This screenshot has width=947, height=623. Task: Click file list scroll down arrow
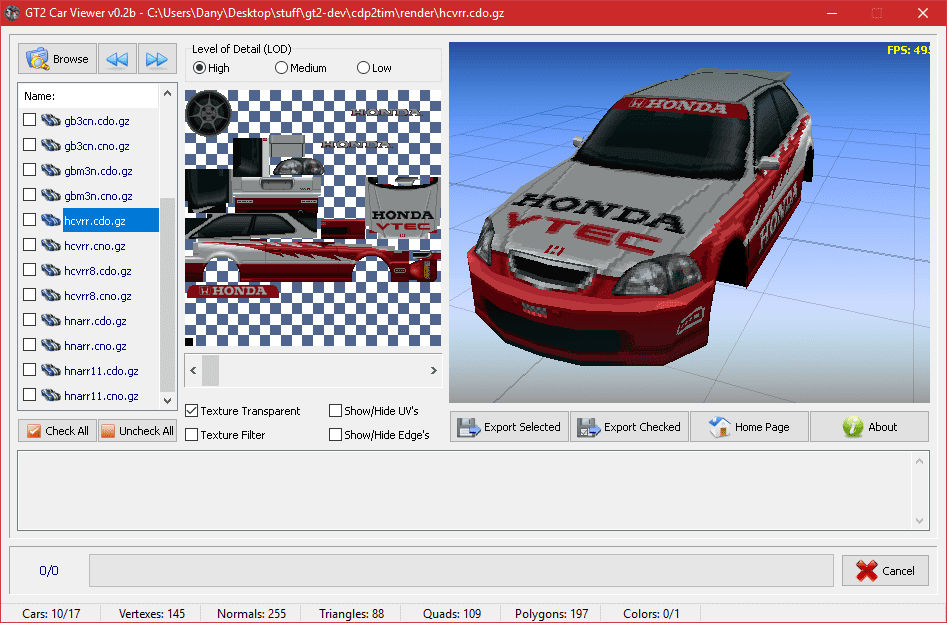click(x=167, y=400)
